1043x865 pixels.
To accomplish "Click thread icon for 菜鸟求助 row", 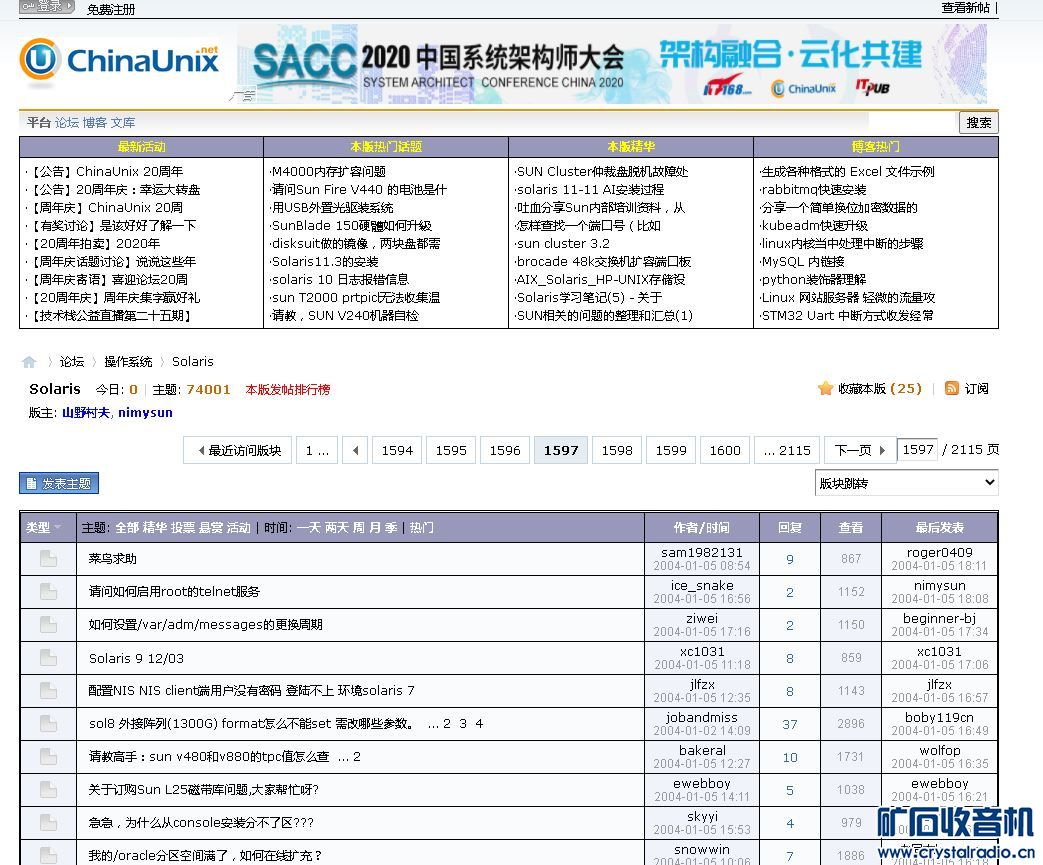I will 48,559.
